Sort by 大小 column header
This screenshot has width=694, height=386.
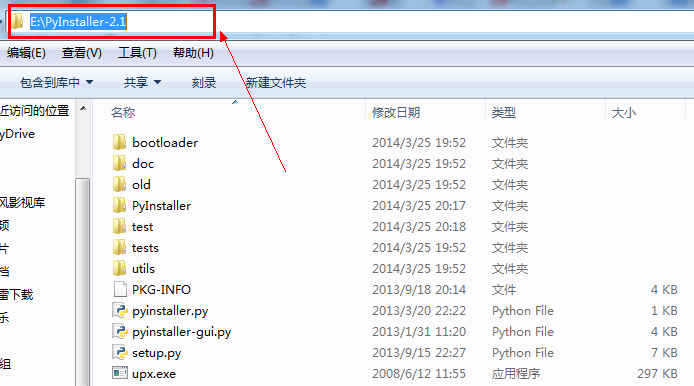click(624, 112)
